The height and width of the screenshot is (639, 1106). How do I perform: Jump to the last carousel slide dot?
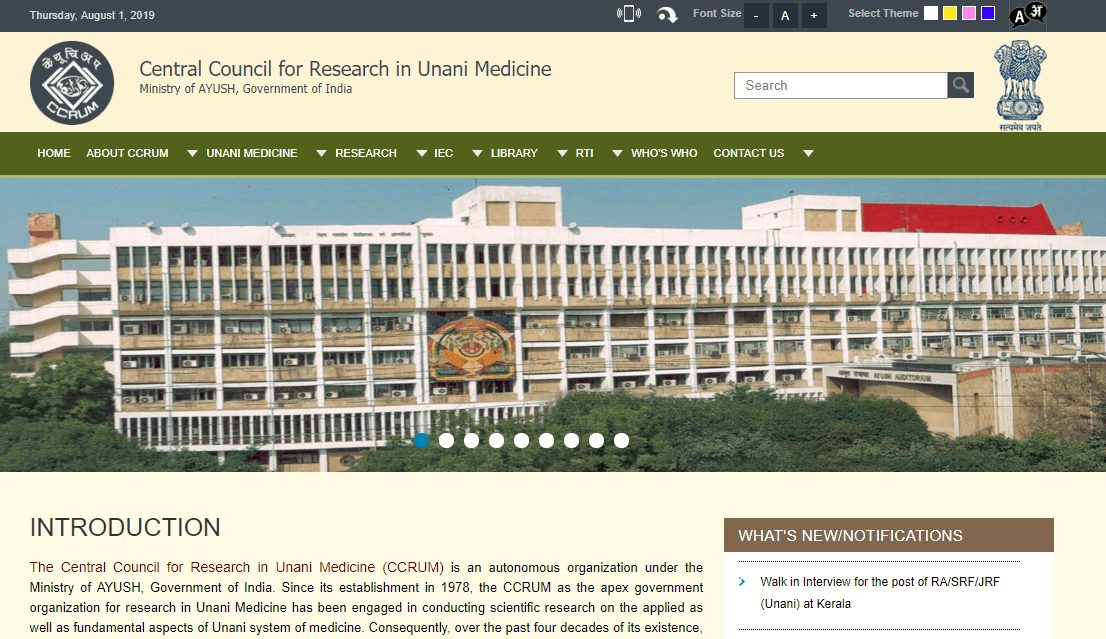click(622, 440)
